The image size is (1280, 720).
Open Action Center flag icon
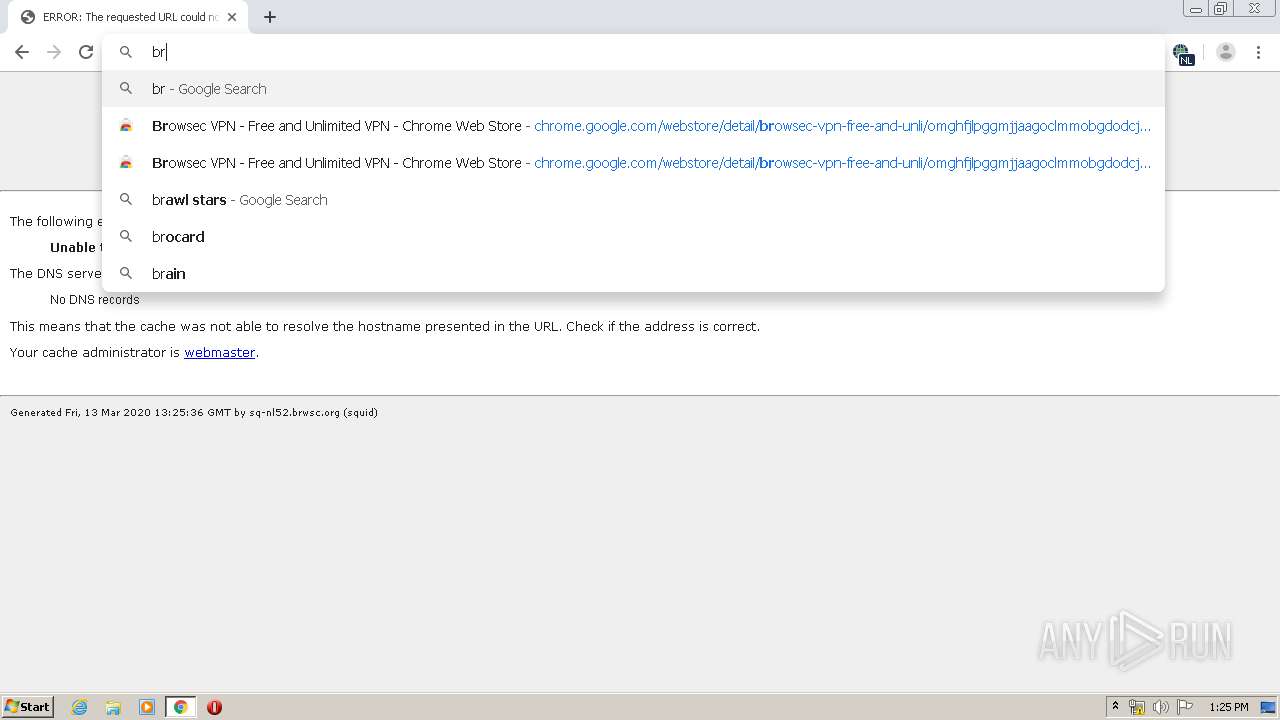tap(1185, 707)
